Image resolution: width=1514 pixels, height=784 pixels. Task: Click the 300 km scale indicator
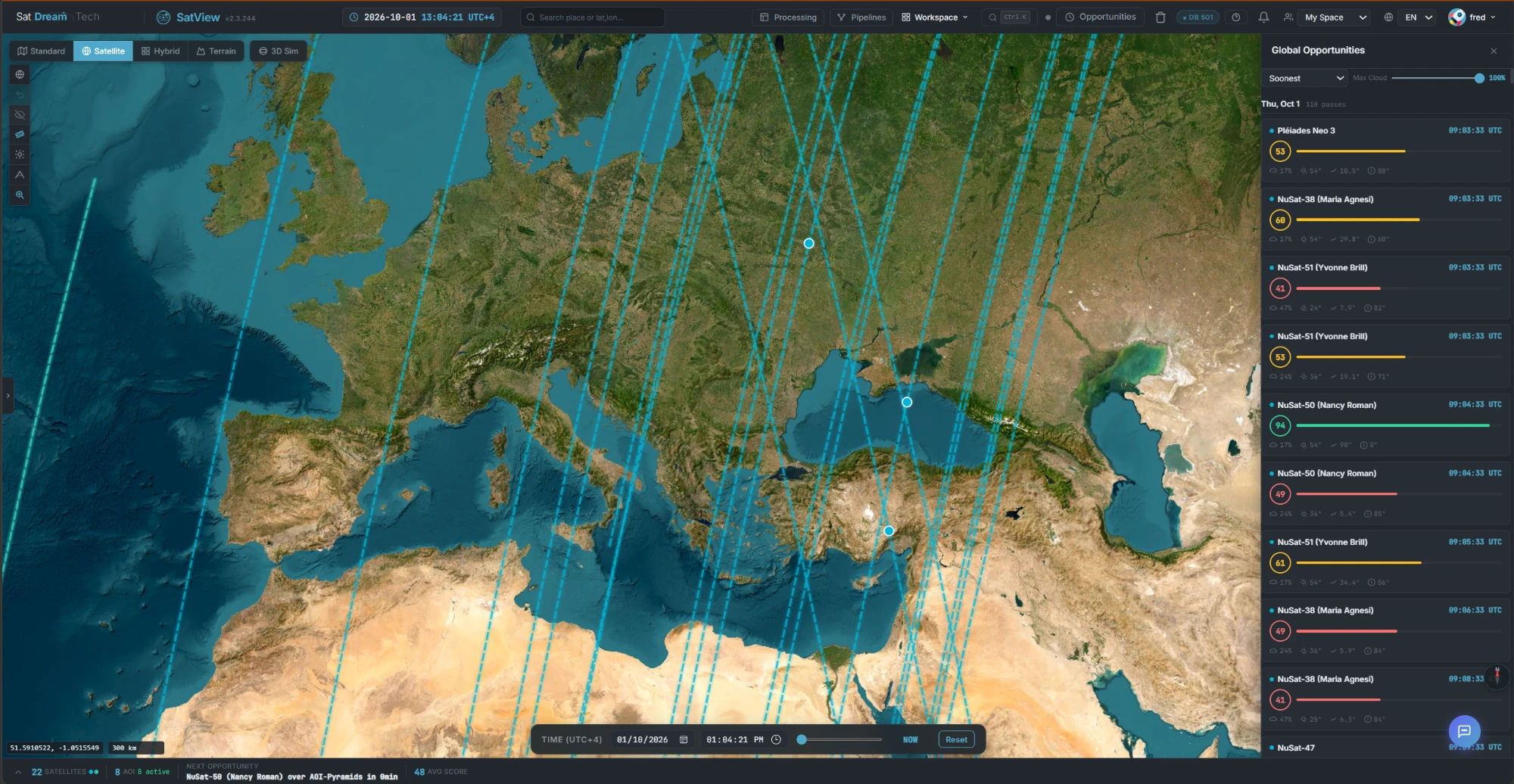coord(136,748)
